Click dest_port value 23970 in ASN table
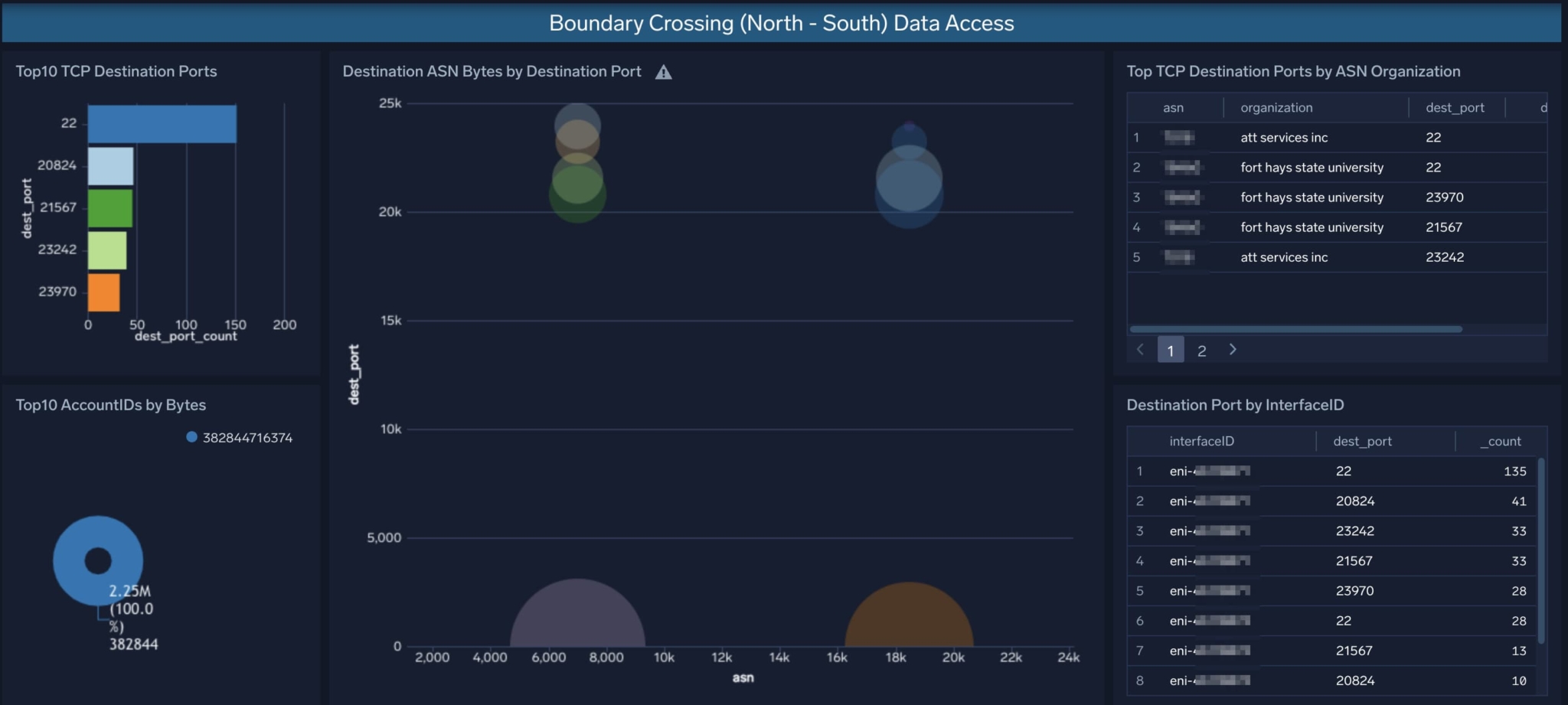 (1444, 197)
